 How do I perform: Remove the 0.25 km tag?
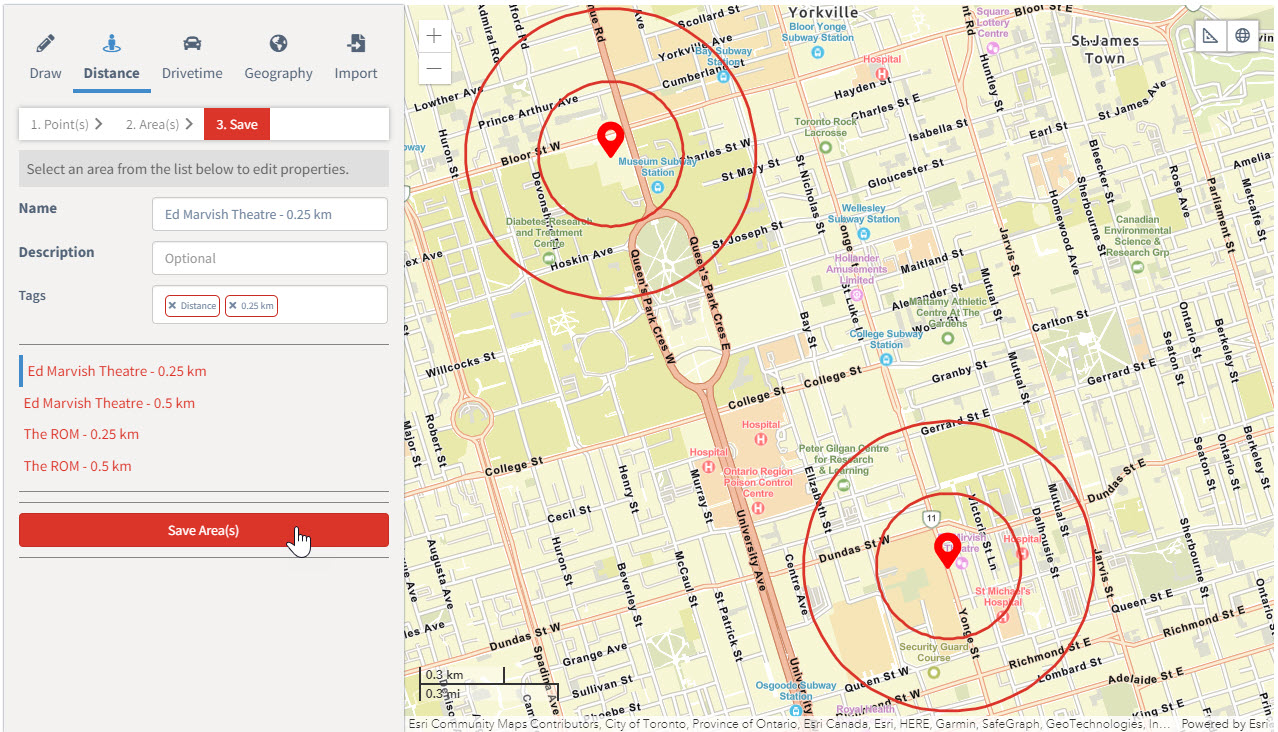click(x=232, y=306)
